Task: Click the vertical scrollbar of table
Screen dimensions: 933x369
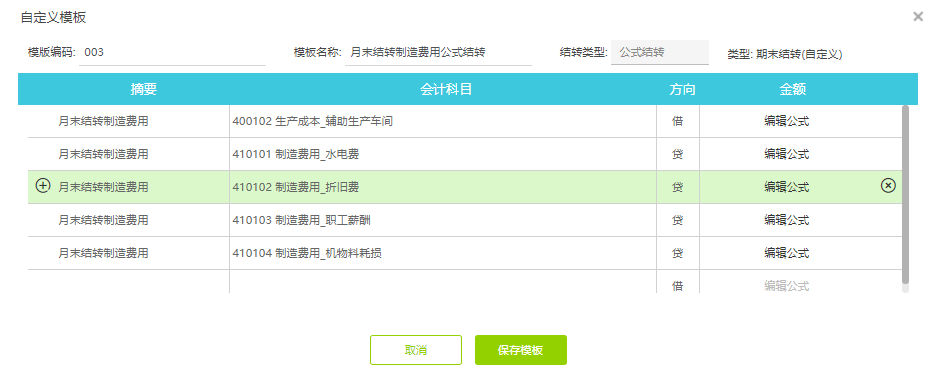Action: [906, 195]
